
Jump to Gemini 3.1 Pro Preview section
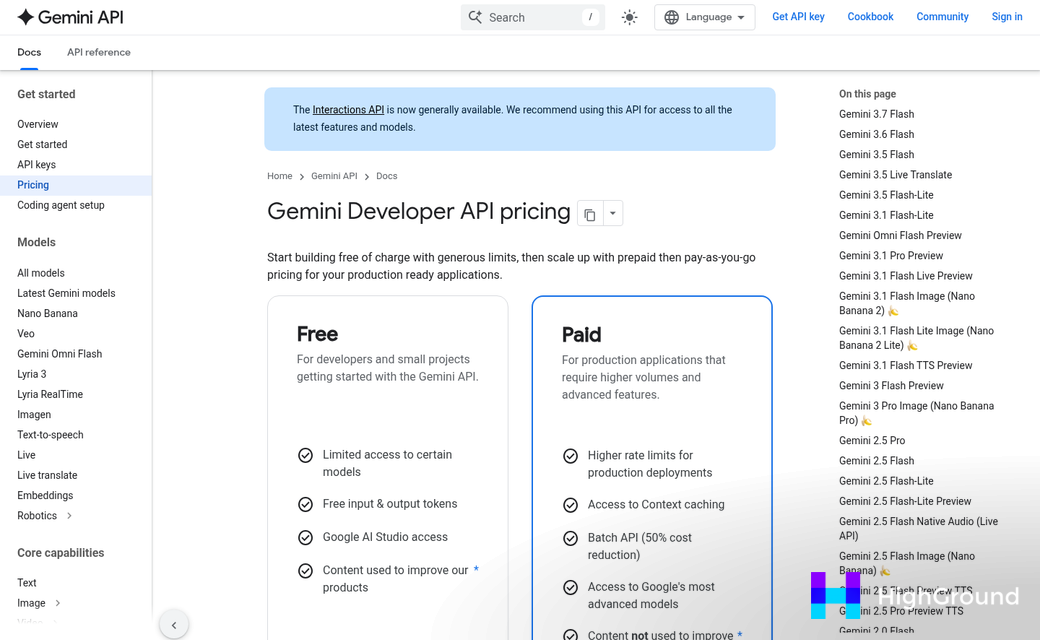pyautogui.click(x=891, y=255)
